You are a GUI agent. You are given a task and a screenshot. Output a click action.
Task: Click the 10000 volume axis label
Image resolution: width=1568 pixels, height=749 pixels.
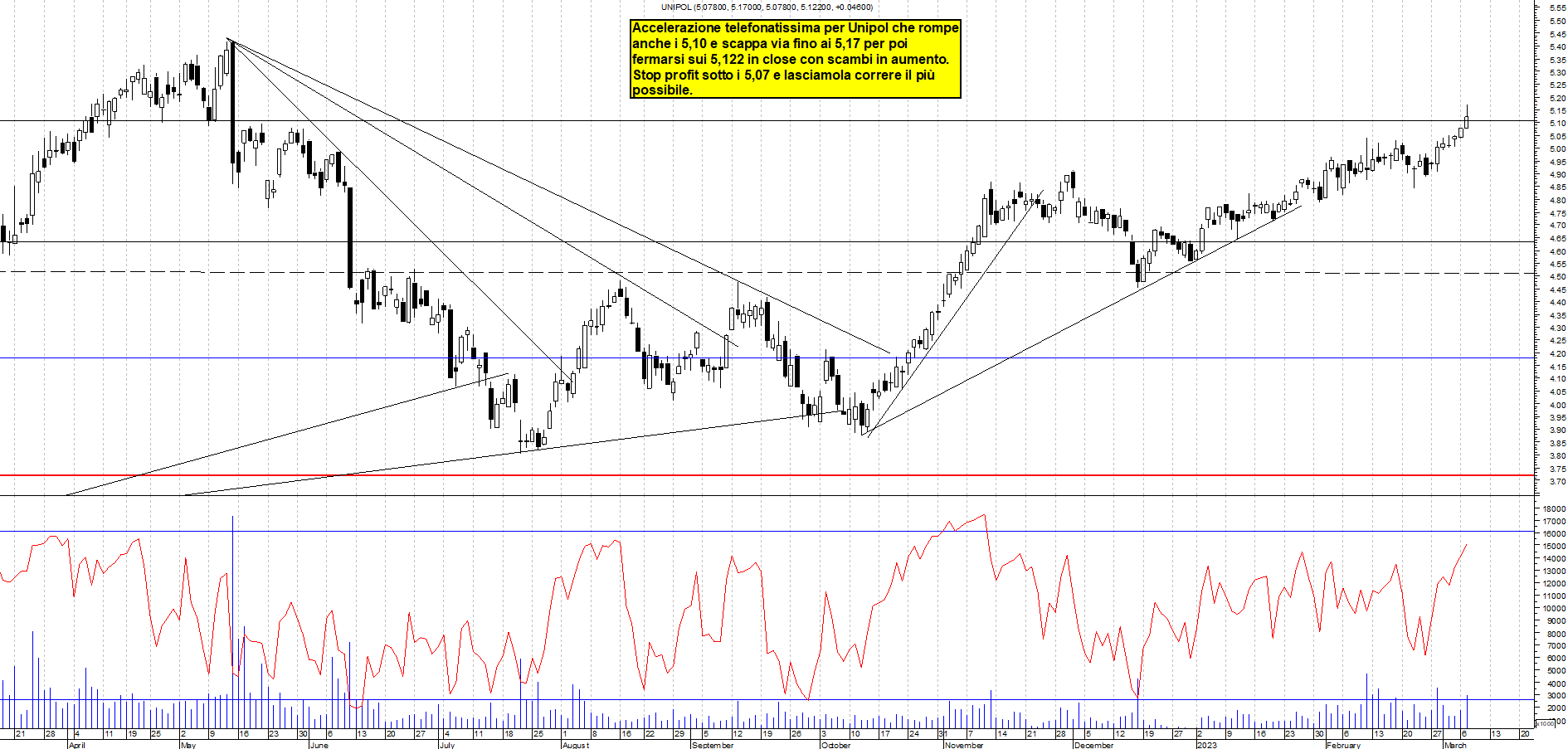coord(1554,609)
